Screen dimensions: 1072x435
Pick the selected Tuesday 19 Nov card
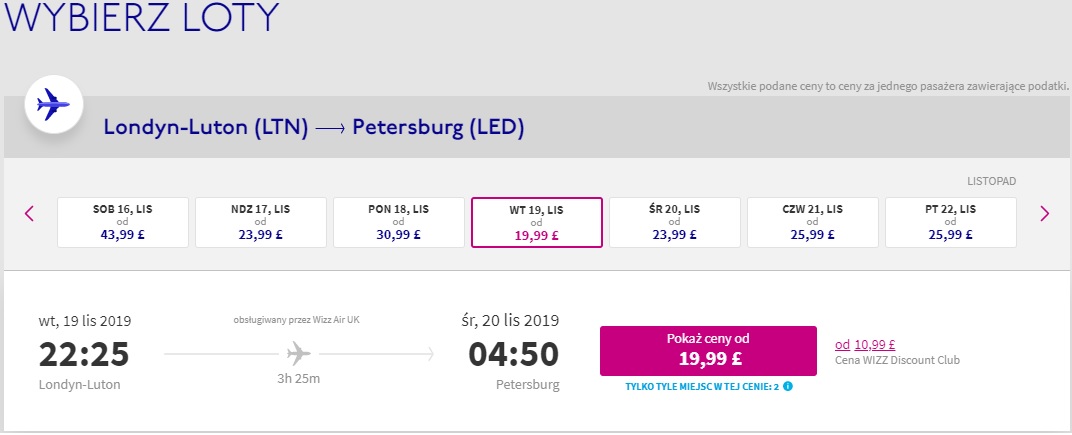click(x=537, y=222)
